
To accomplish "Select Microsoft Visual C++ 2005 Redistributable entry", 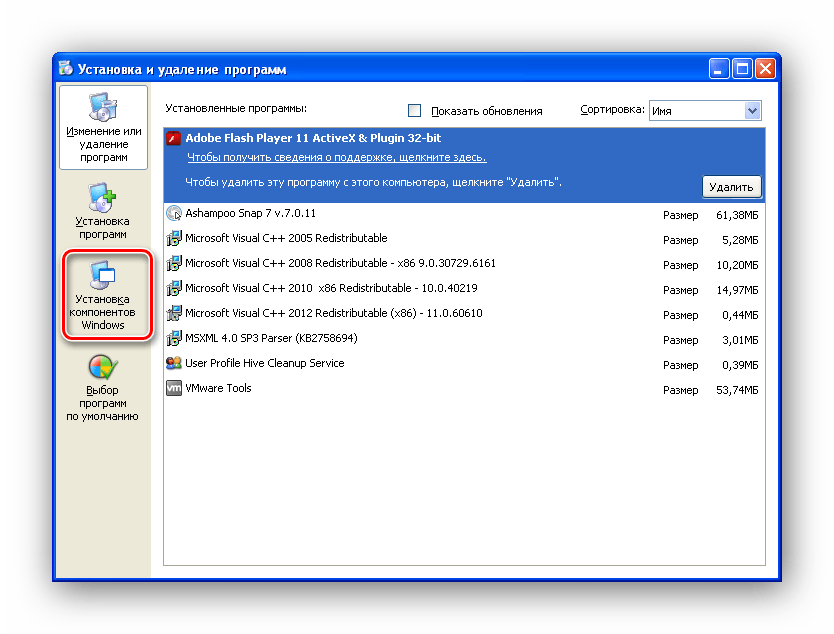I will 286,239.
